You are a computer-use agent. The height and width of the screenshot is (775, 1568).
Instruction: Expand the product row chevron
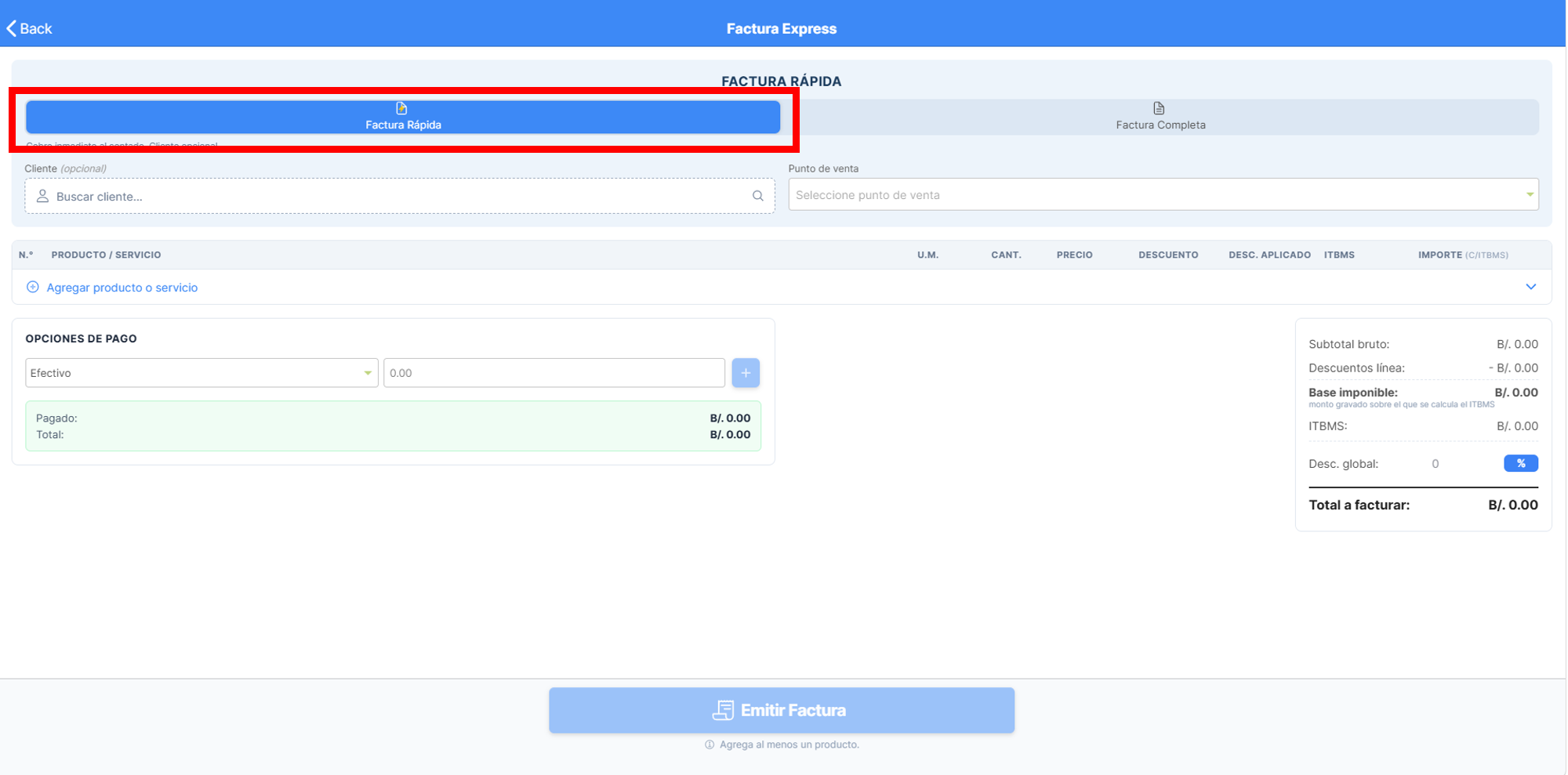point(1530,287)
